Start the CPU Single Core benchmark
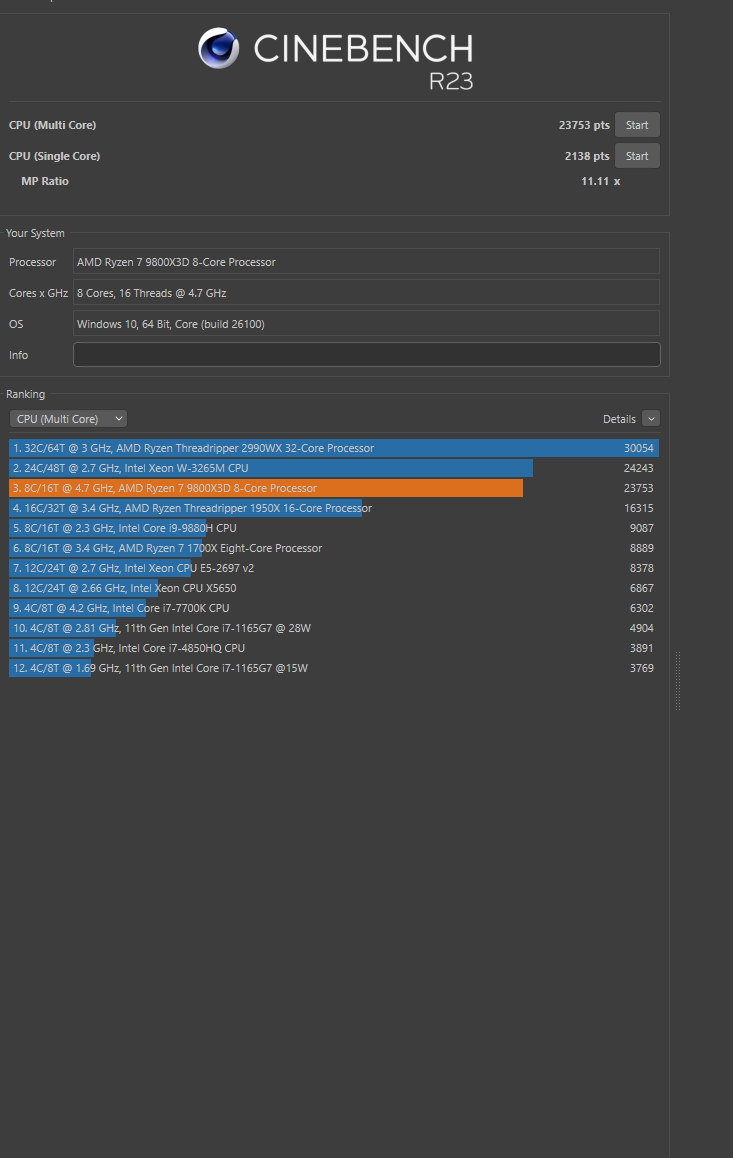Image resolution: width=733 pixels, height=1158 pixels. (x=637, y=156)
